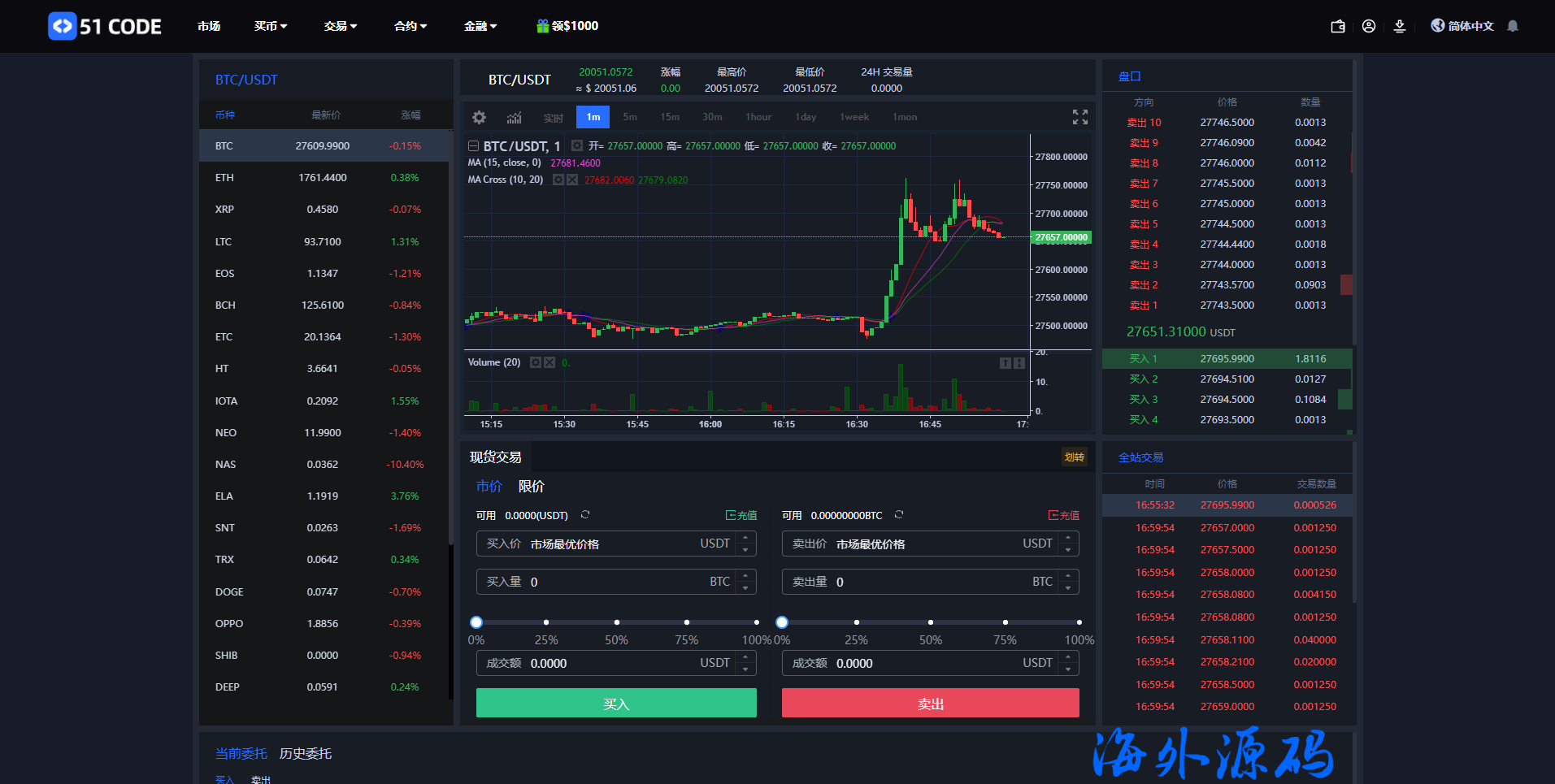
Task: Open the notification bell
Action: (x=1513, y=26)
